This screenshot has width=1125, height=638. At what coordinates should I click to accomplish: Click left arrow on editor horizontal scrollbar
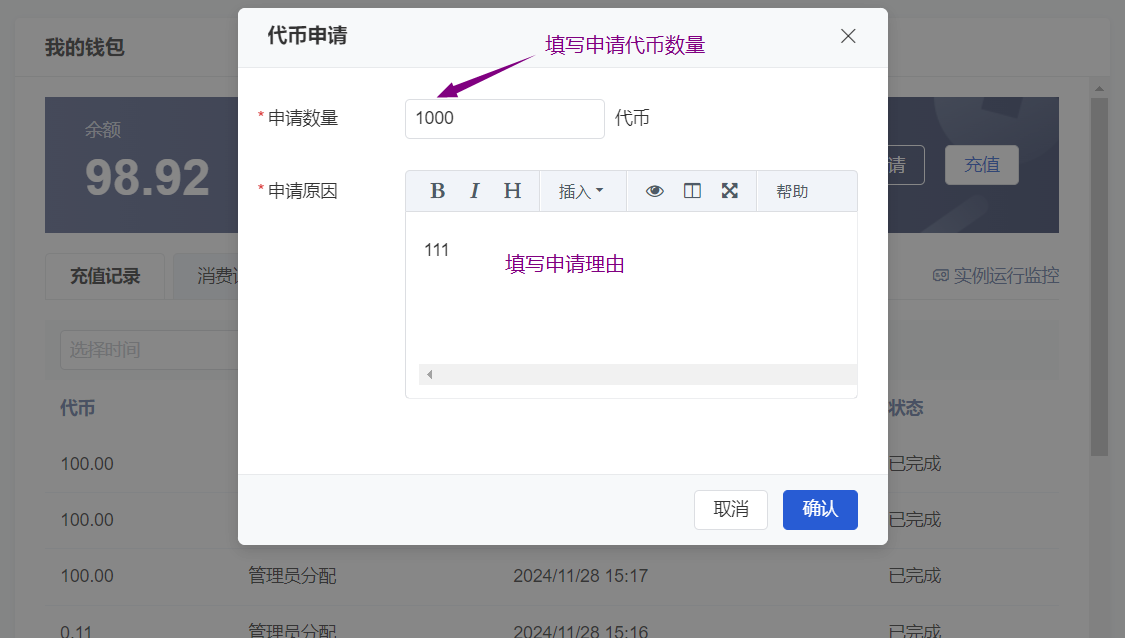point(429,375)
